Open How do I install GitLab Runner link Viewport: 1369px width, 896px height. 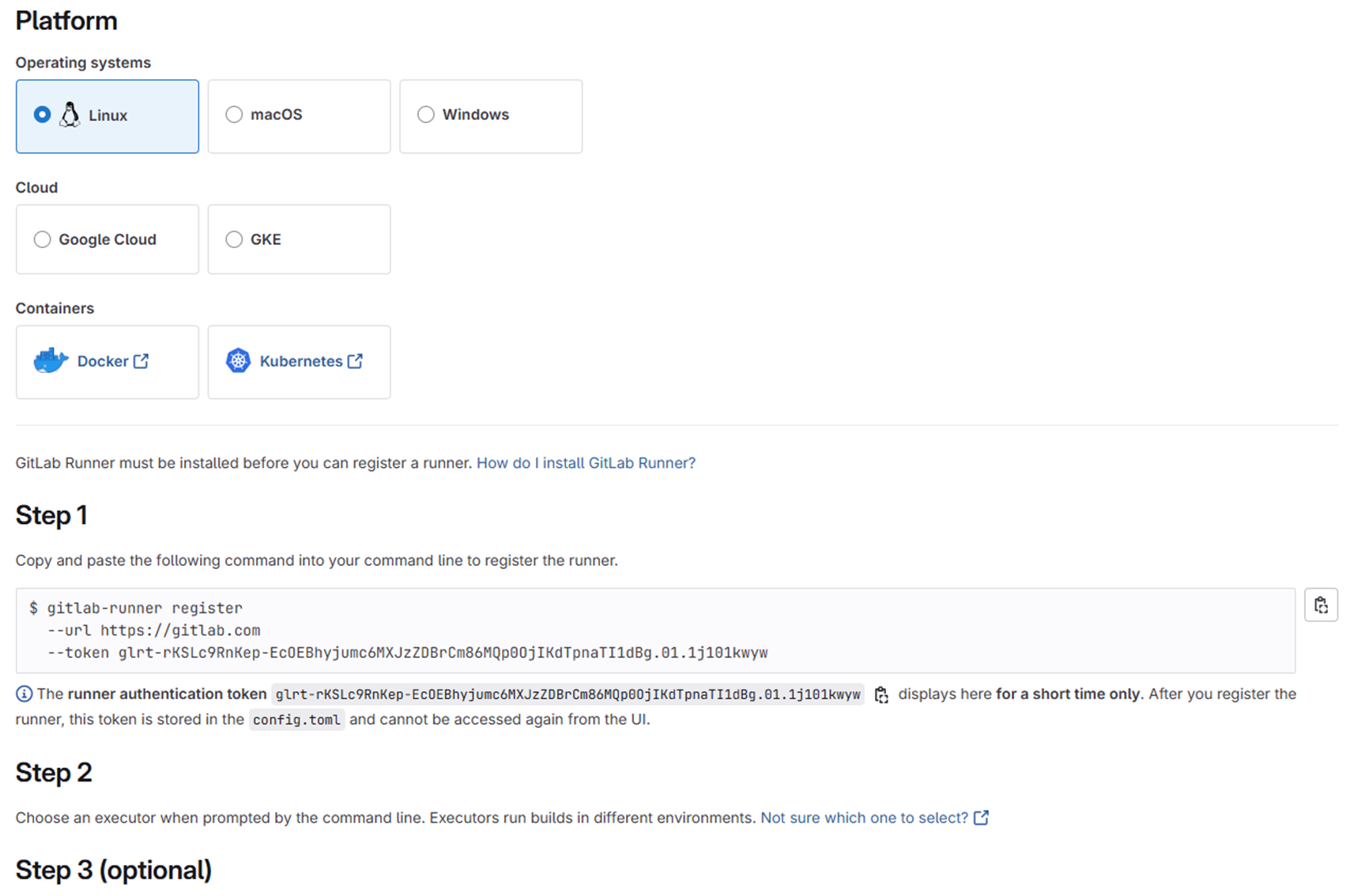pyautogui.click(x=586, y=463)
